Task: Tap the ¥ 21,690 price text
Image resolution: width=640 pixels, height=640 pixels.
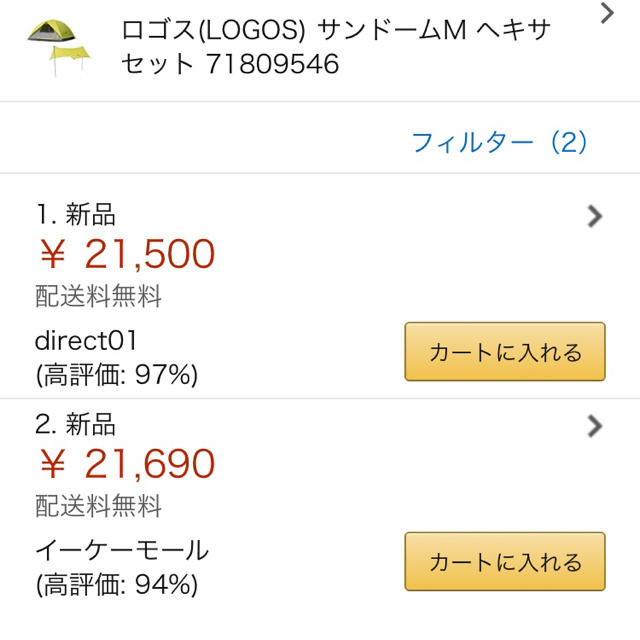Action: (x=127, y=464)
